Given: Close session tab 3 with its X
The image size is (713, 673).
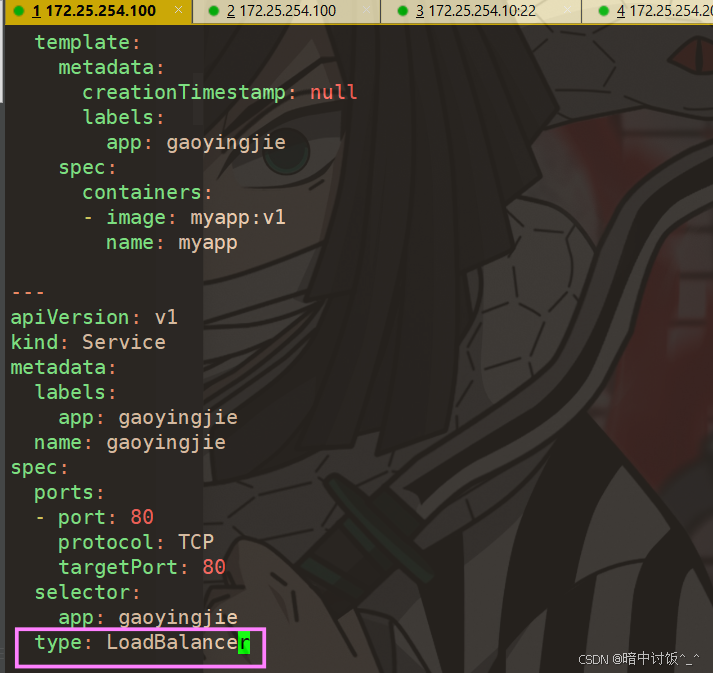Looking at the screenshot, I should click(x=567, y=10).
